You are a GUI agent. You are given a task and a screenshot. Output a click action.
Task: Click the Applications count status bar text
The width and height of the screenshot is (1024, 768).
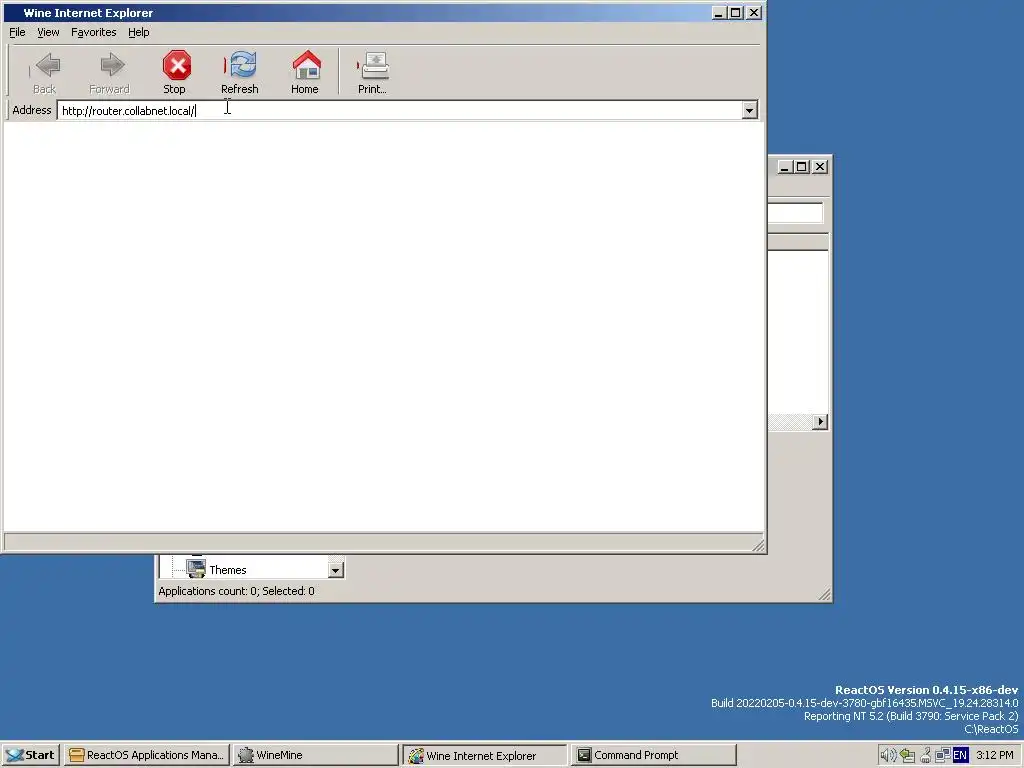pos(236,591)
